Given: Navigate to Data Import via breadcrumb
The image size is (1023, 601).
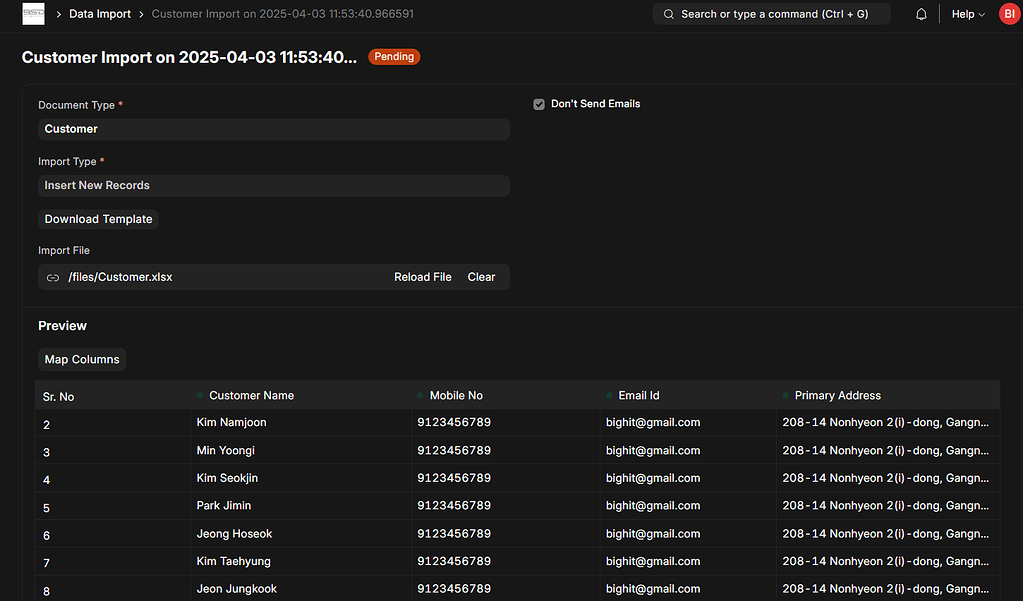Looking at the screenshot, I should point(99,14).
